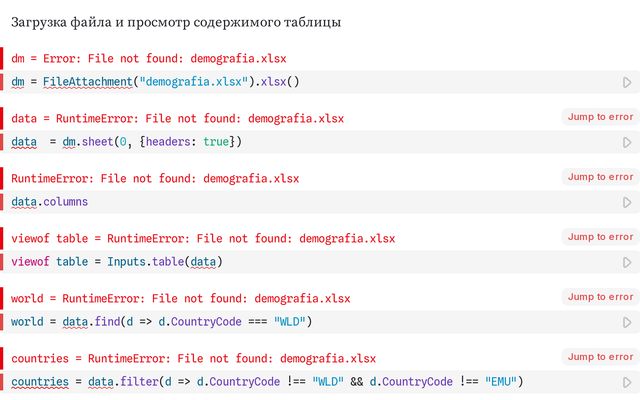Run the data.columns cell
The image size is (640, 400).
tap(627, 202)
